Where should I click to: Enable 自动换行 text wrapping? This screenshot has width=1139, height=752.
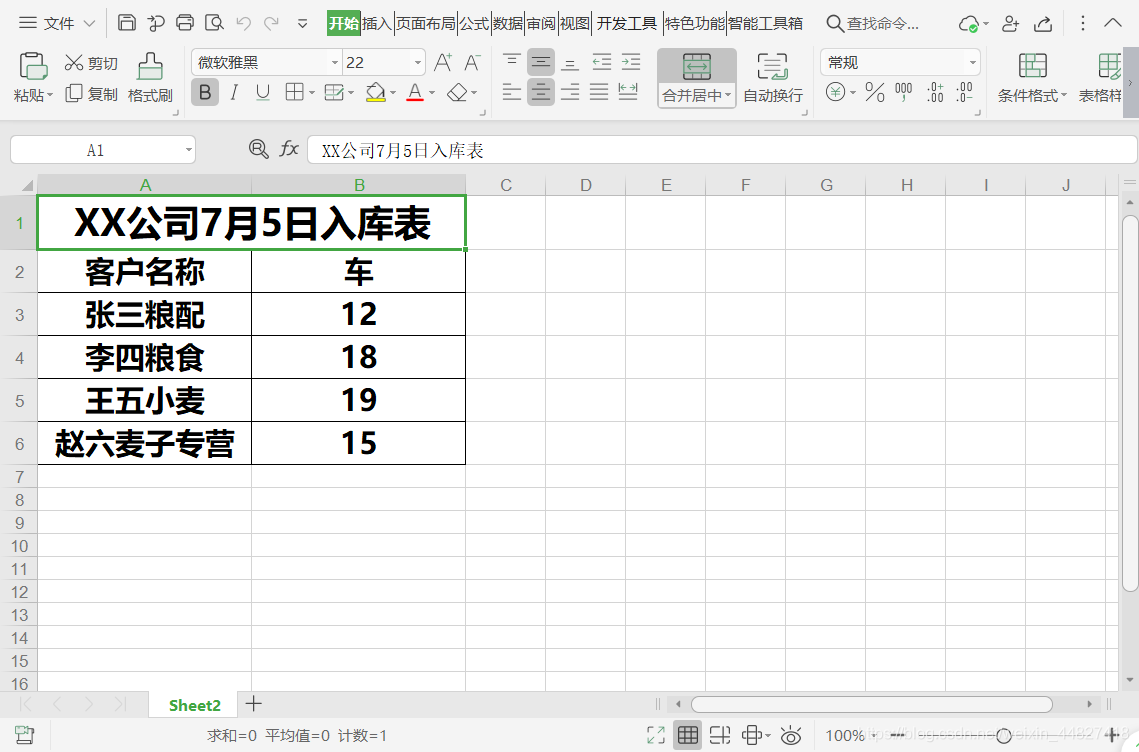coord(771,78)
